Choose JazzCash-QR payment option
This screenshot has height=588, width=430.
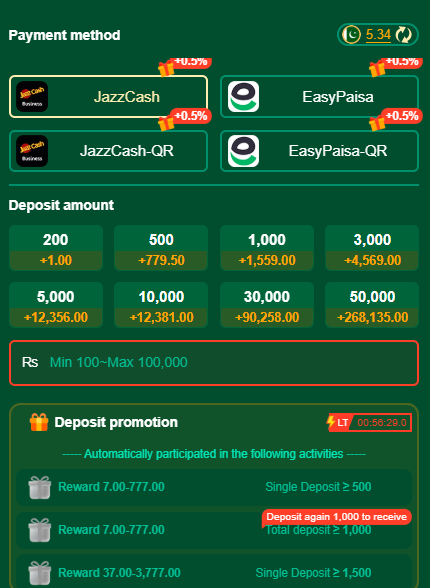[x=108, y=151]
